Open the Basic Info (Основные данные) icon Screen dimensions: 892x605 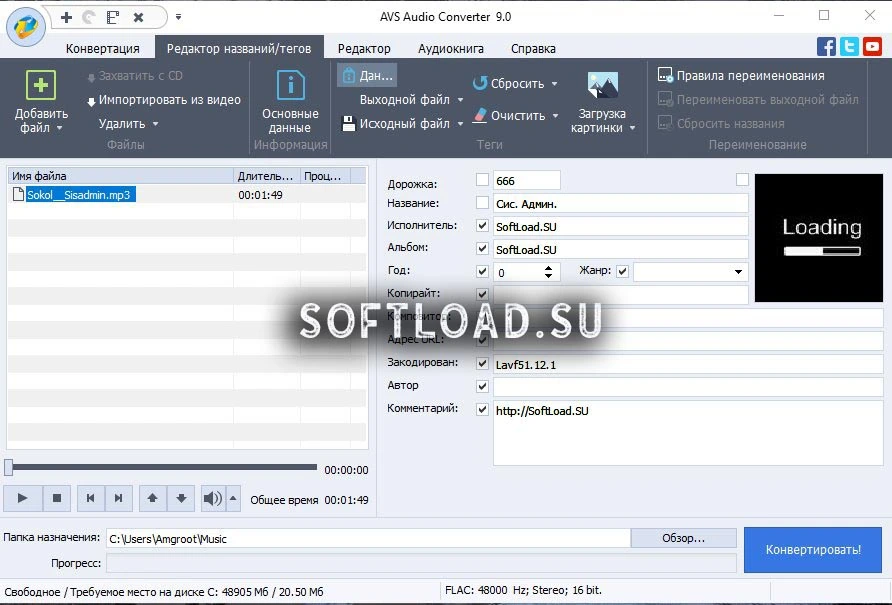(290, 85)
